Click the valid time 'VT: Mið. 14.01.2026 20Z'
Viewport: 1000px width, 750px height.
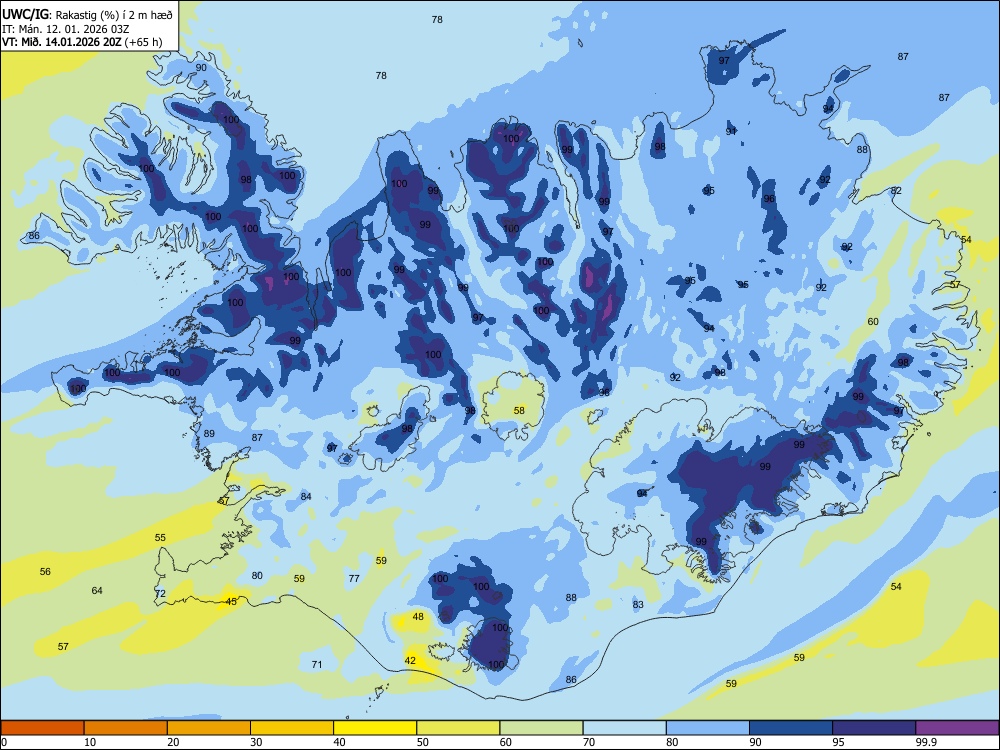62,42
